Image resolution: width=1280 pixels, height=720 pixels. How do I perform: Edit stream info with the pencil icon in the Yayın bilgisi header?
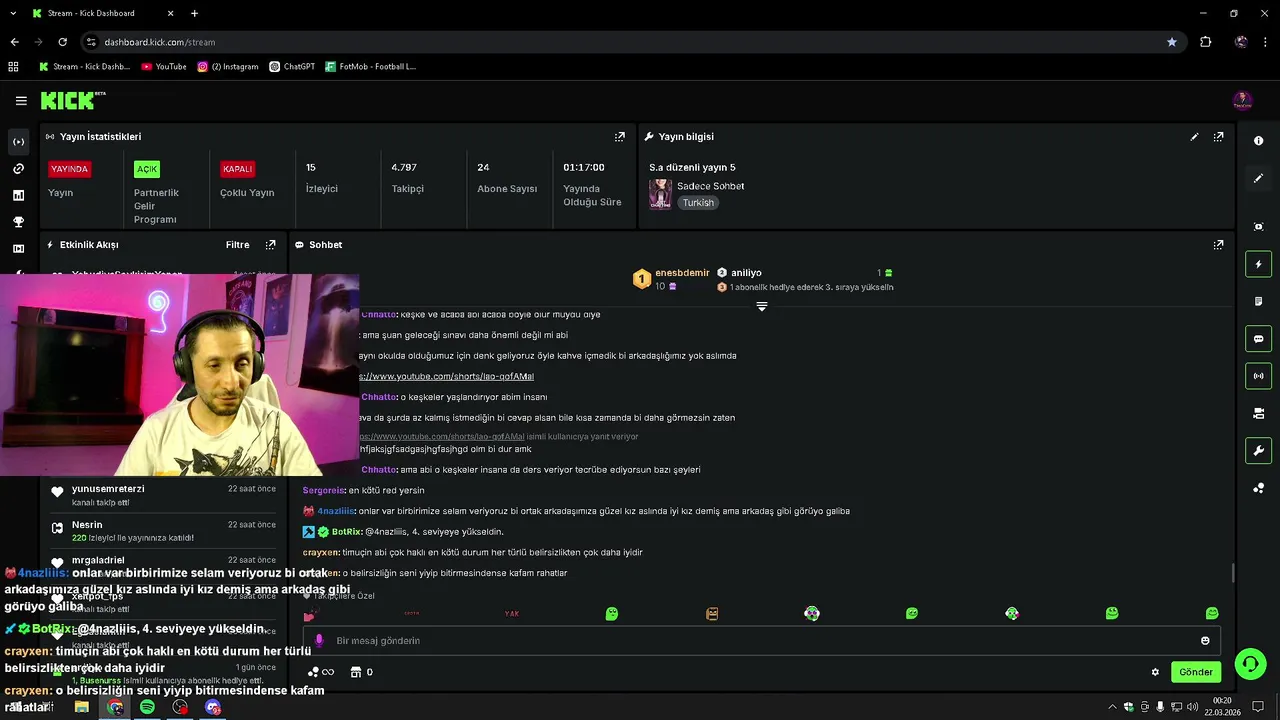[x=1194, y=137]
